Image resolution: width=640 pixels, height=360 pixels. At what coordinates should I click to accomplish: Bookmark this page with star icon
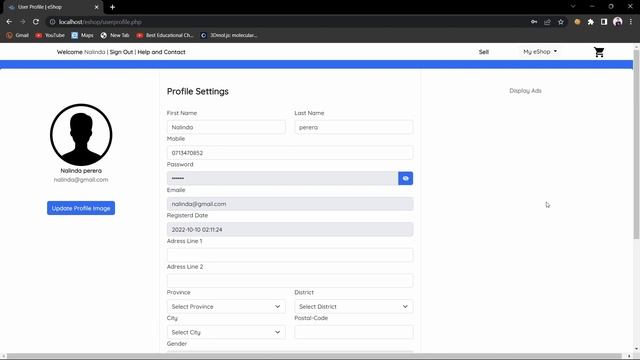561,22
